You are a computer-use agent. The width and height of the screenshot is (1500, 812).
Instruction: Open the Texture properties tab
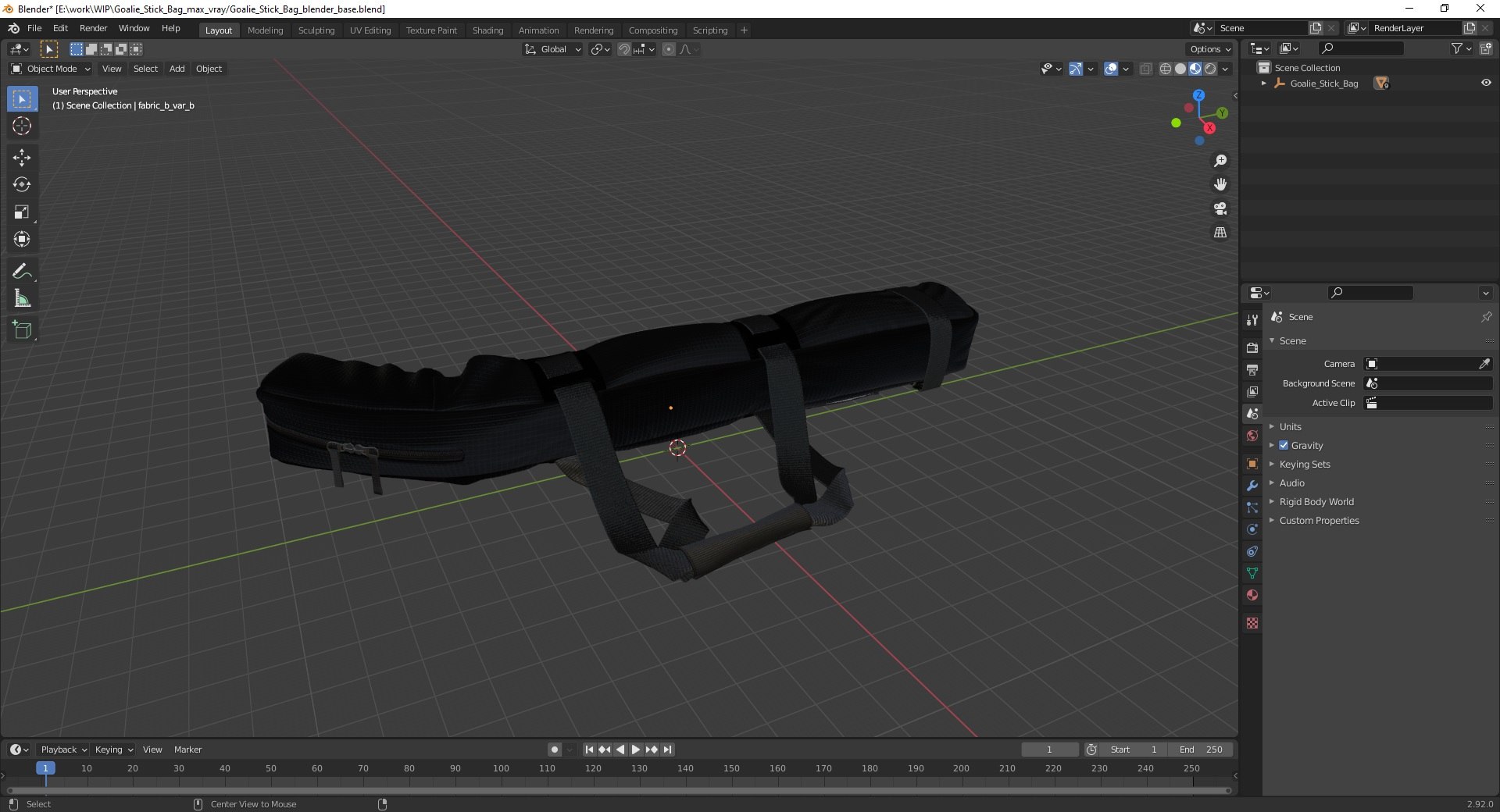point(1252,623)
